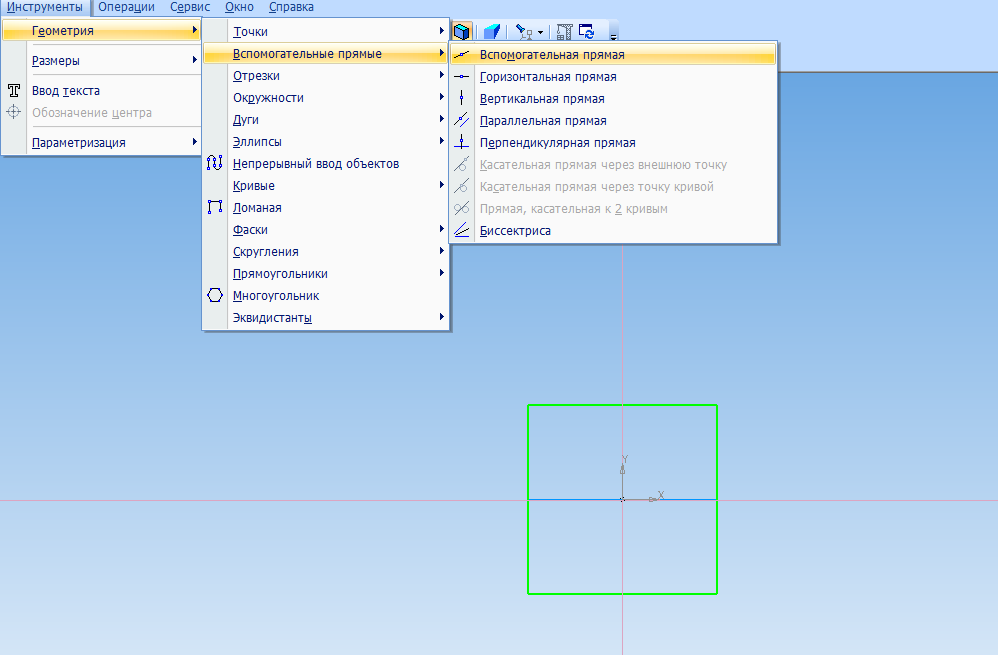This screenshot has height=655, width=998.
Task: Click the Параллельная прямая icon
Action: [462, 121]
